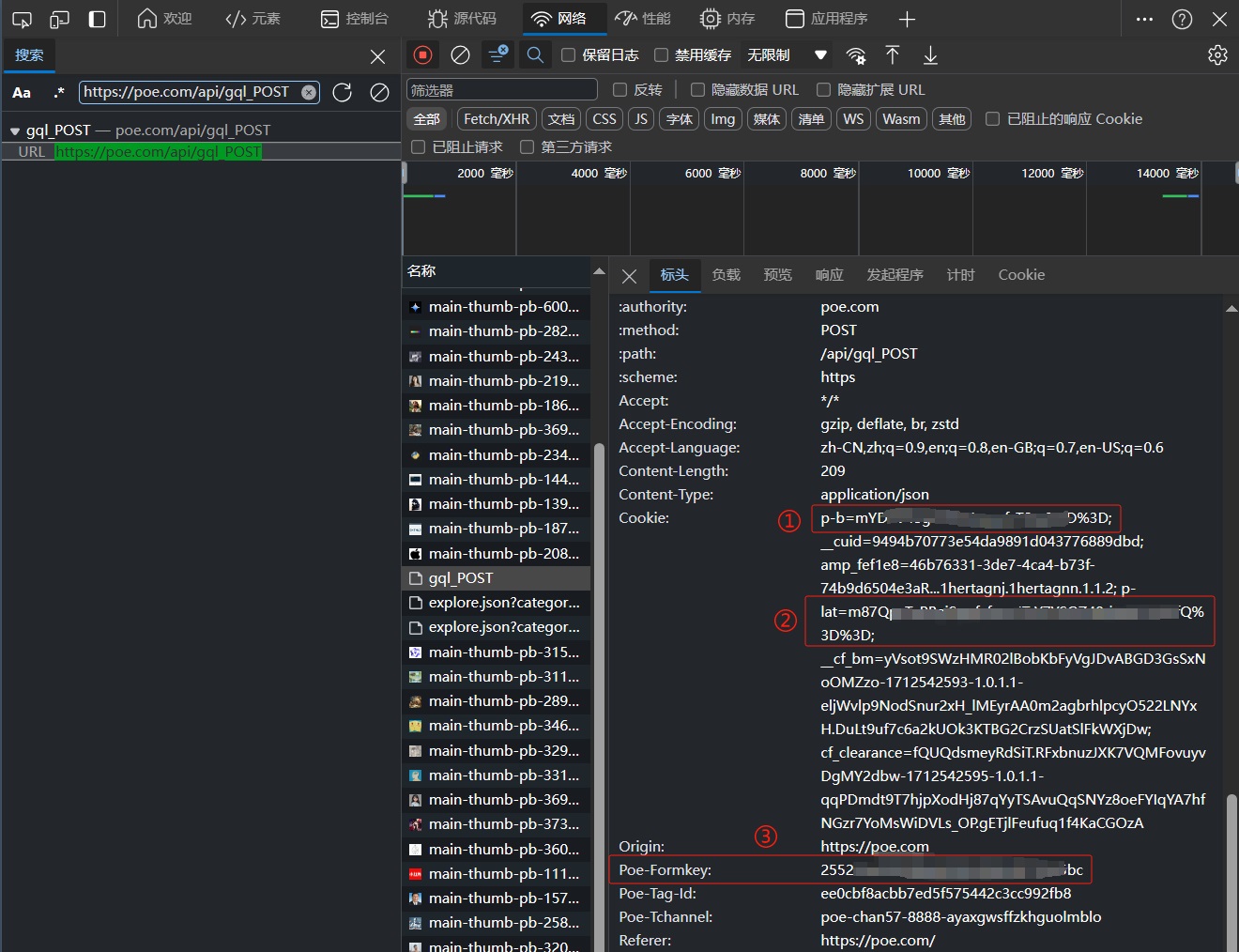Filter by CSS requests
Viewport: 1239px width, 952px height.
click(x=604, y=119)
